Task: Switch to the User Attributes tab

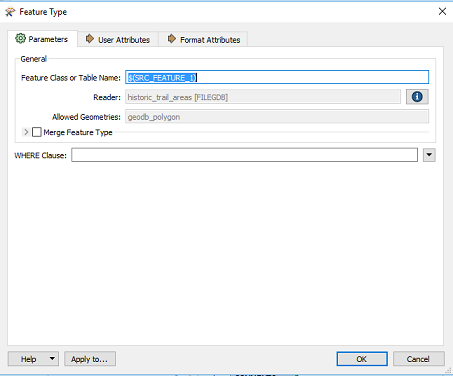Action: 118,40
